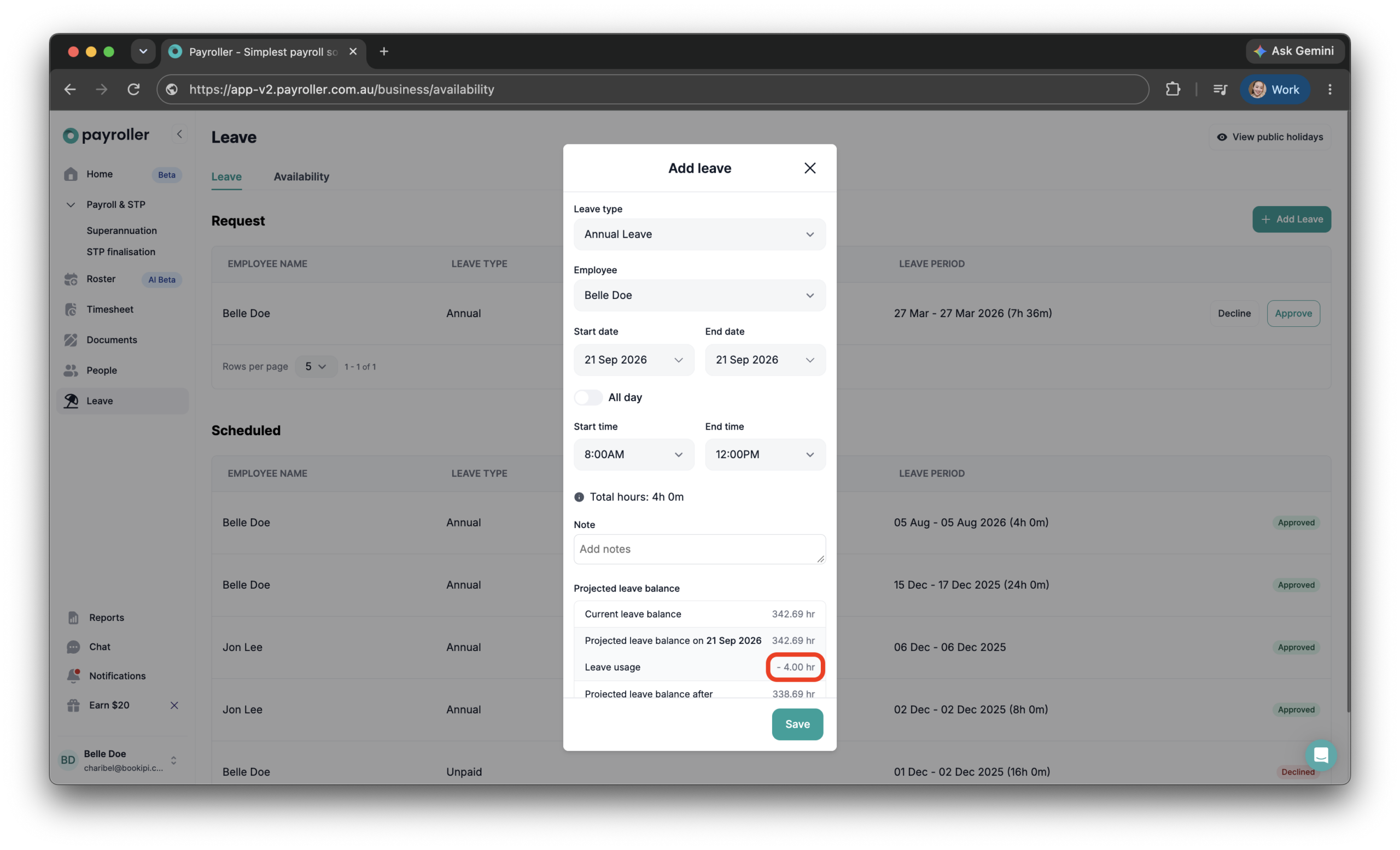This screenshot has height=850, width=1400.
Task: Switch to the Availability tab
Action: tap(301, 177)
